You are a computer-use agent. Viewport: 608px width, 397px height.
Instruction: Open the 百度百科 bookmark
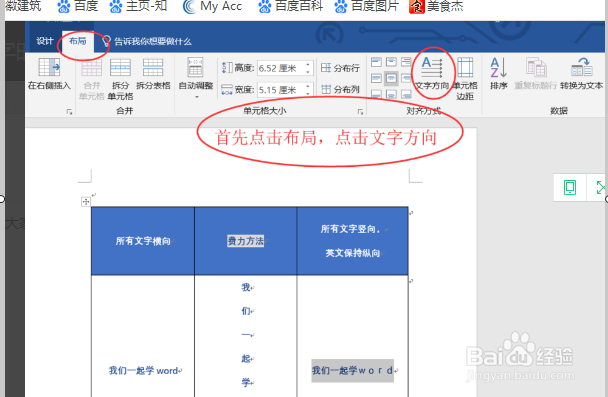click(x=290, y=6)
